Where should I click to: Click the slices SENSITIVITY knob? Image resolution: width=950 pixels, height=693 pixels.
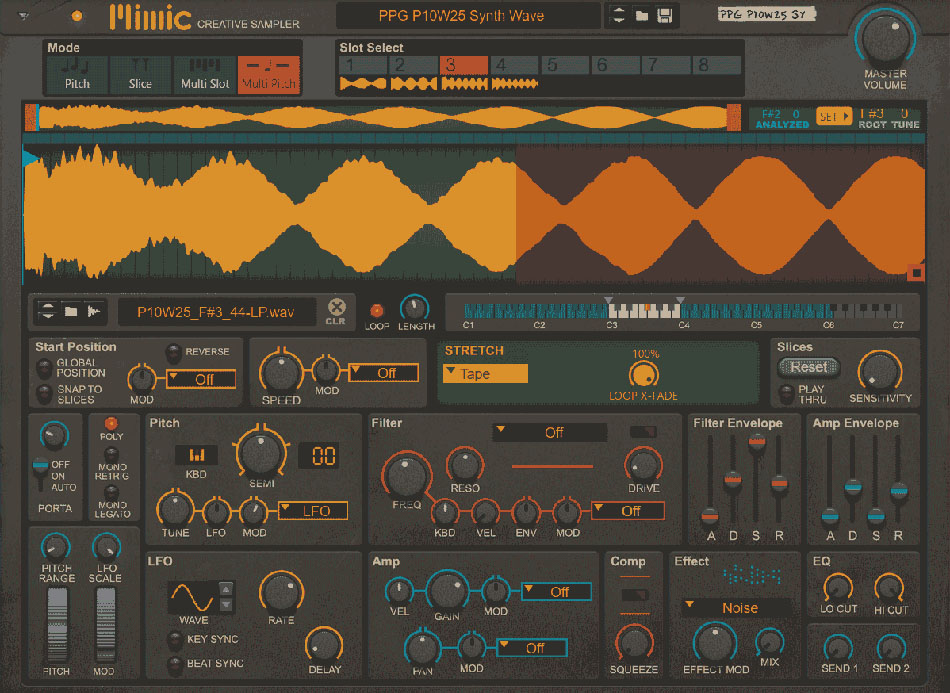point(880,371)
